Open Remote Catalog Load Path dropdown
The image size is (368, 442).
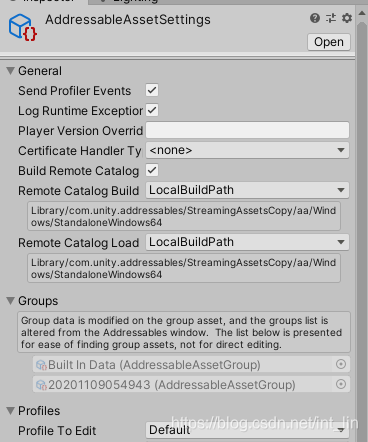click(247, 242)
